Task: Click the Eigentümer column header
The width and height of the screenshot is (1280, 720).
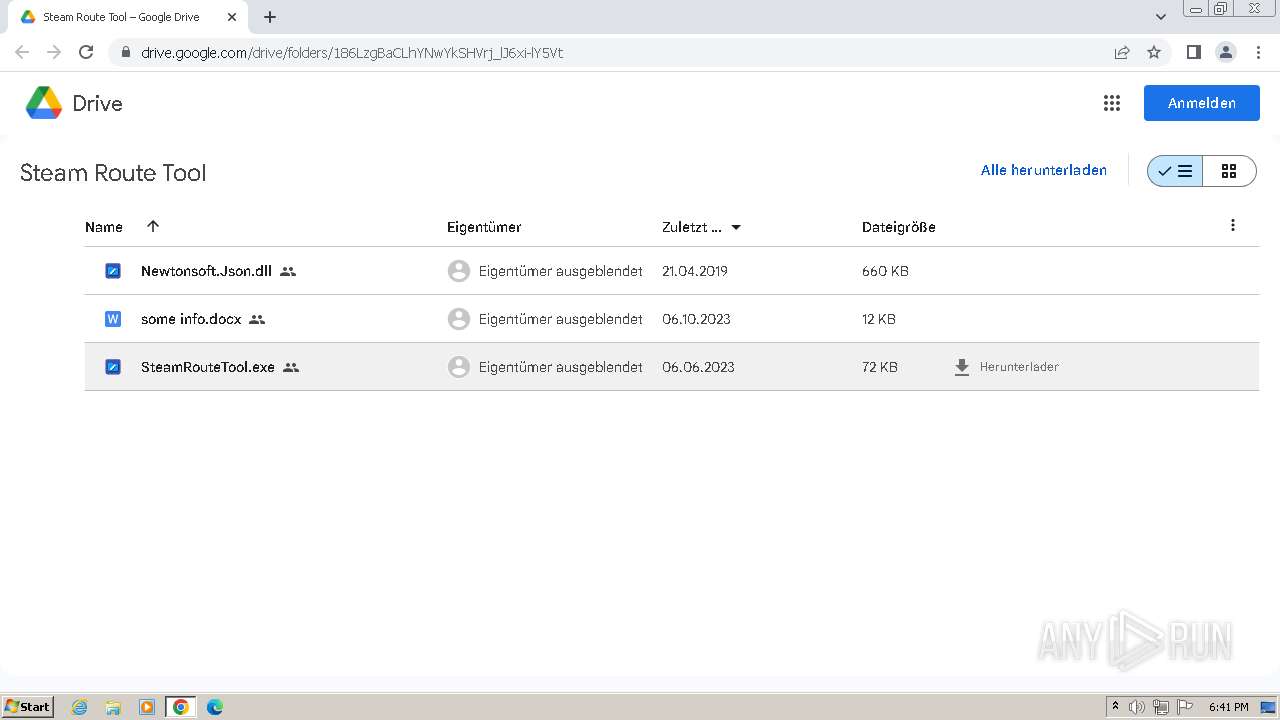Action: (x=484, y=227)
